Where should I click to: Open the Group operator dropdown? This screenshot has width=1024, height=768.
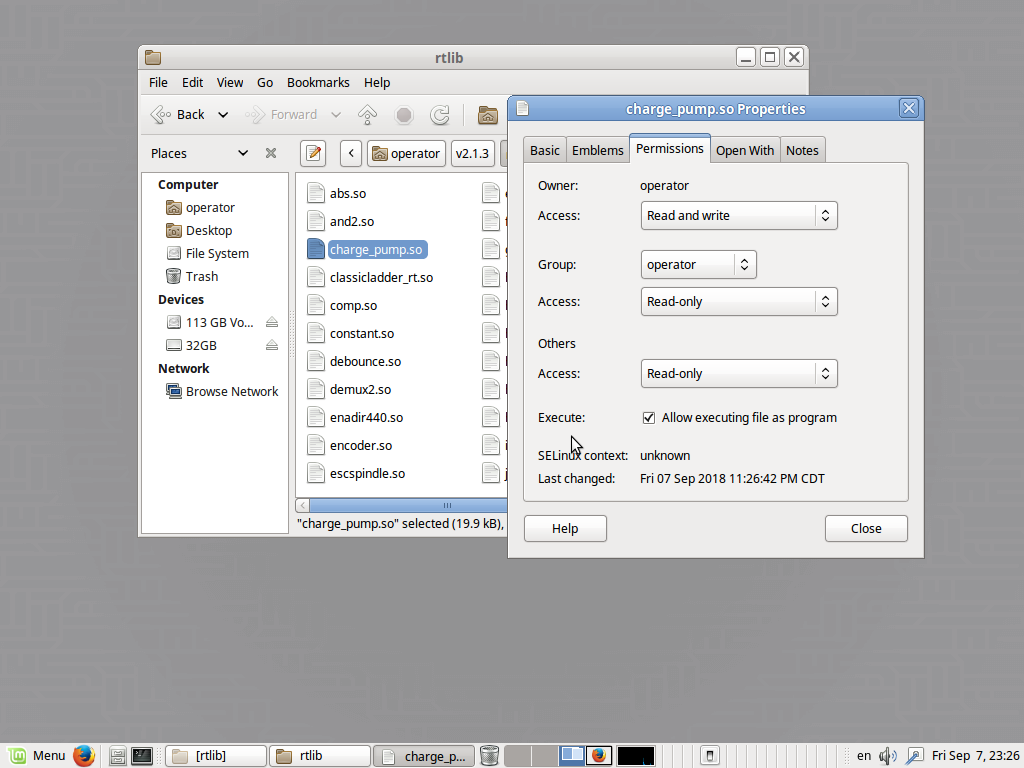click(698, 264)
